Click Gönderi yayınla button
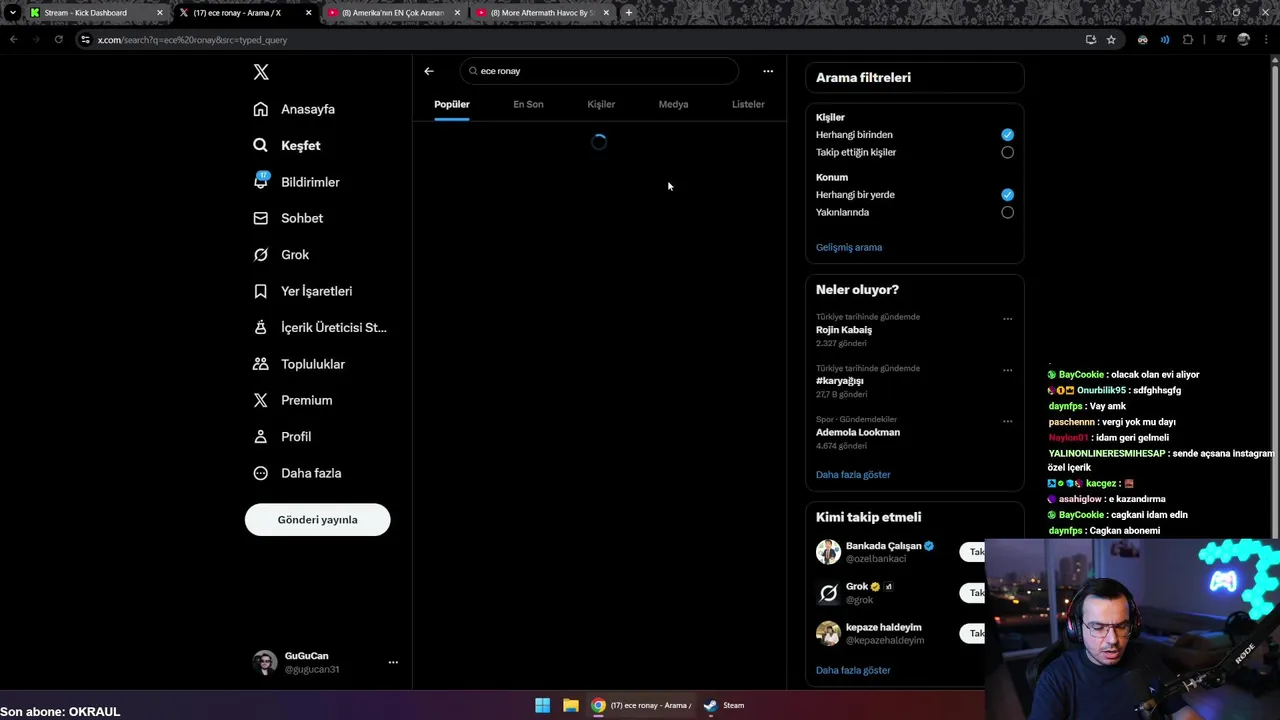Screen dimensions: 1280x720 coord(317,519)
